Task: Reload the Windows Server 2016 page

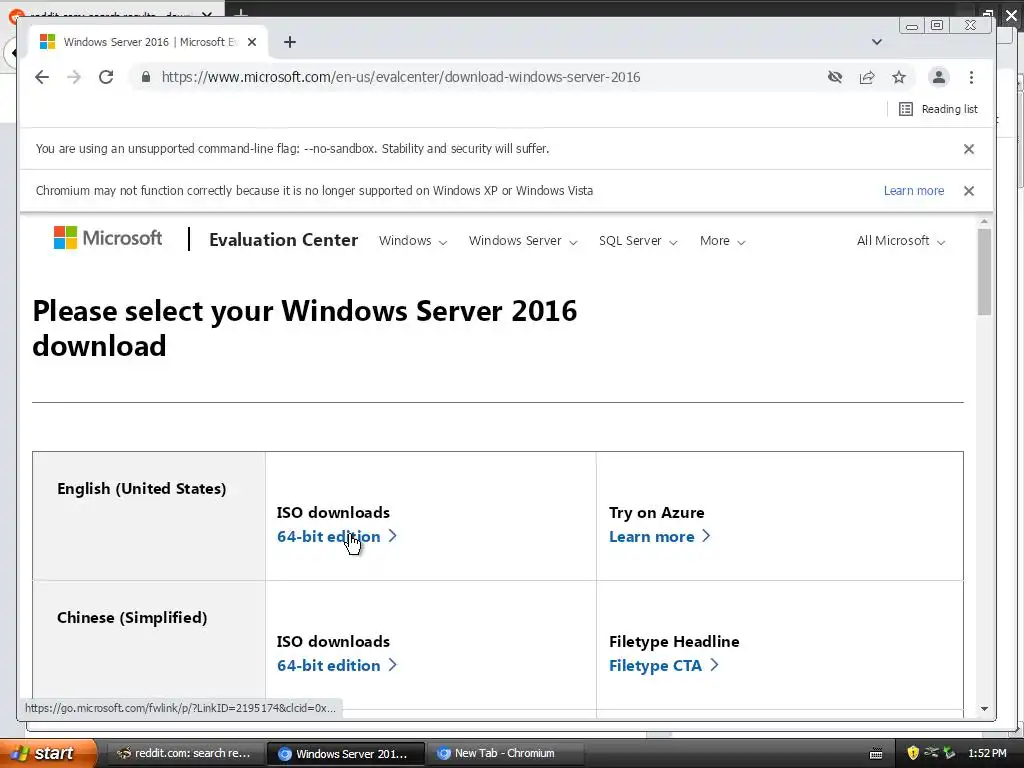Action: 106,77
